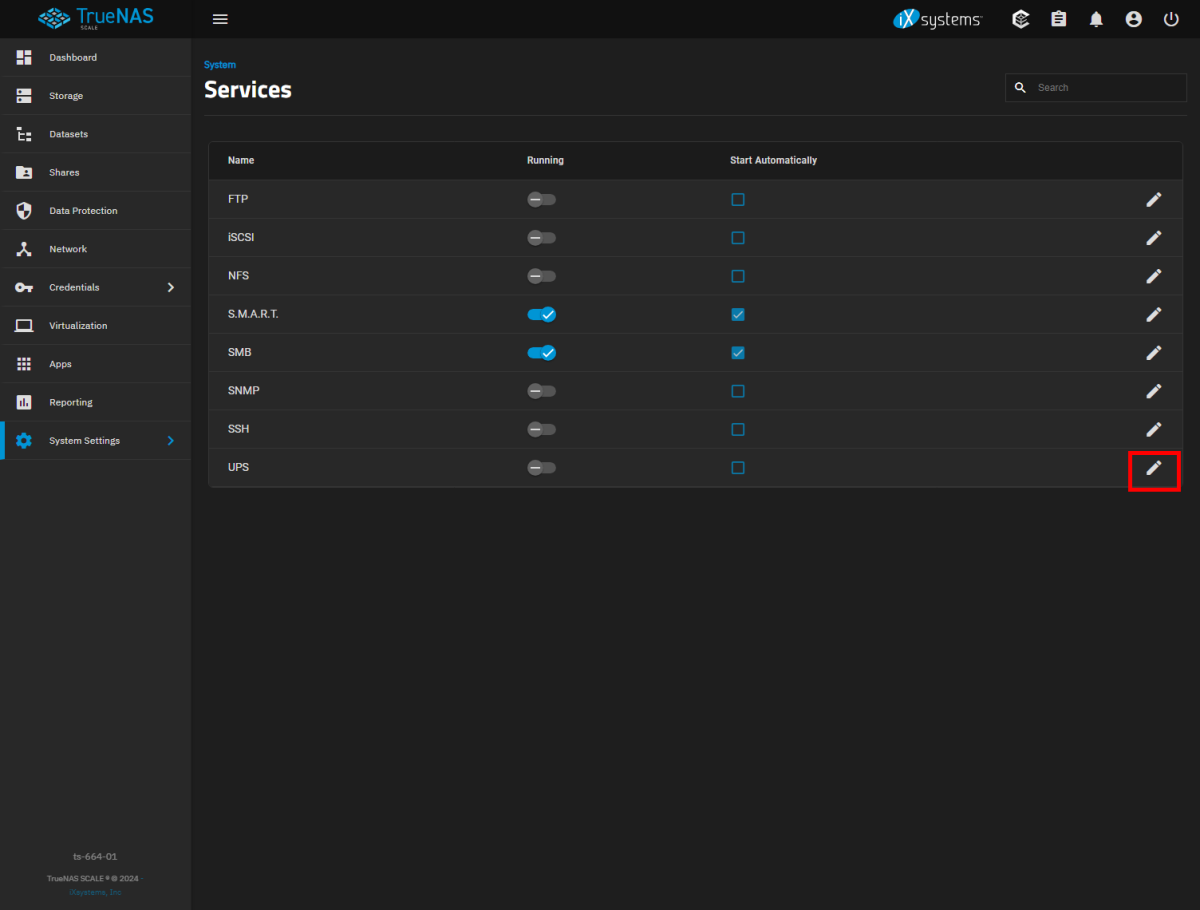Screen dimensions: 1200x910
Task: Click the Name column header
Action: 241,160
